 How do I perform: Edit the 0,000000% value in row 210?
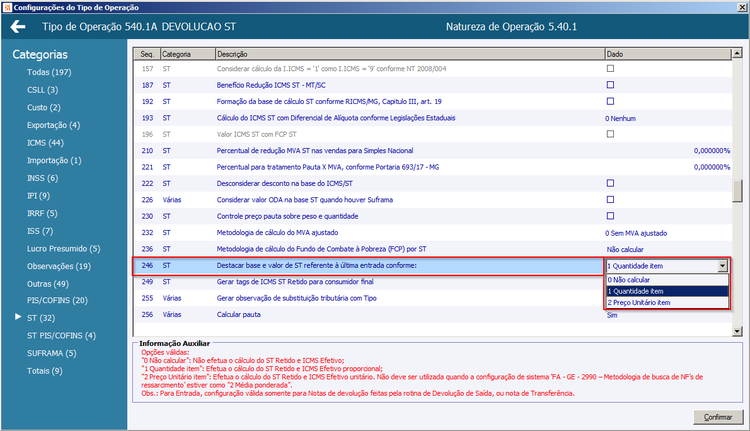(712, 151)
